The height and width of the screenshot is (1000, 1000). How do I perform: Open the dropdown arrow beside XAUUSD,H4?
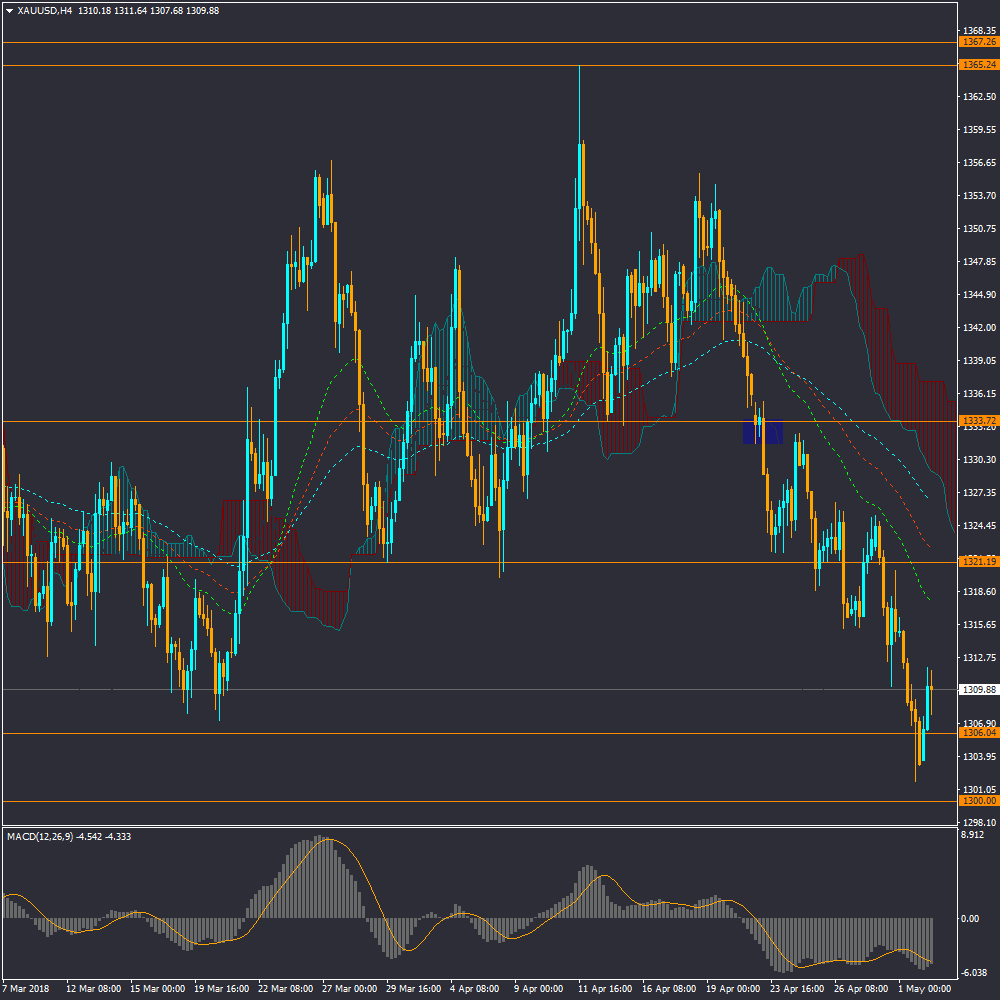coord(9,10)
